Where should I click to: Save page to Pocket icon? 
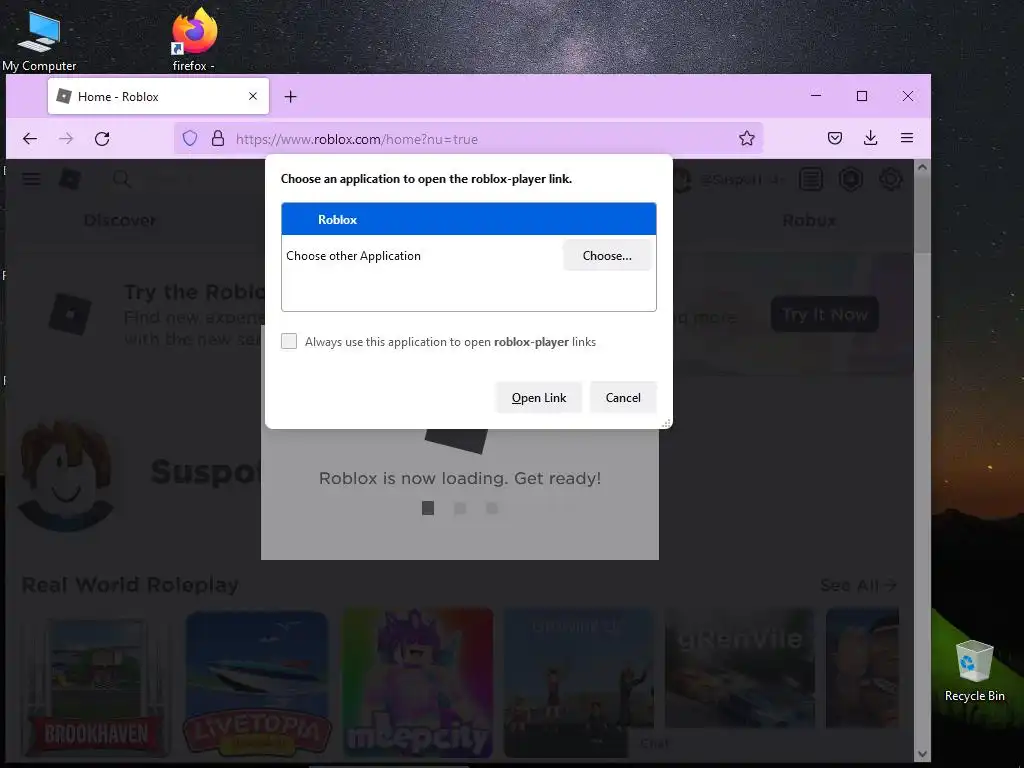[x=835, y=138]
